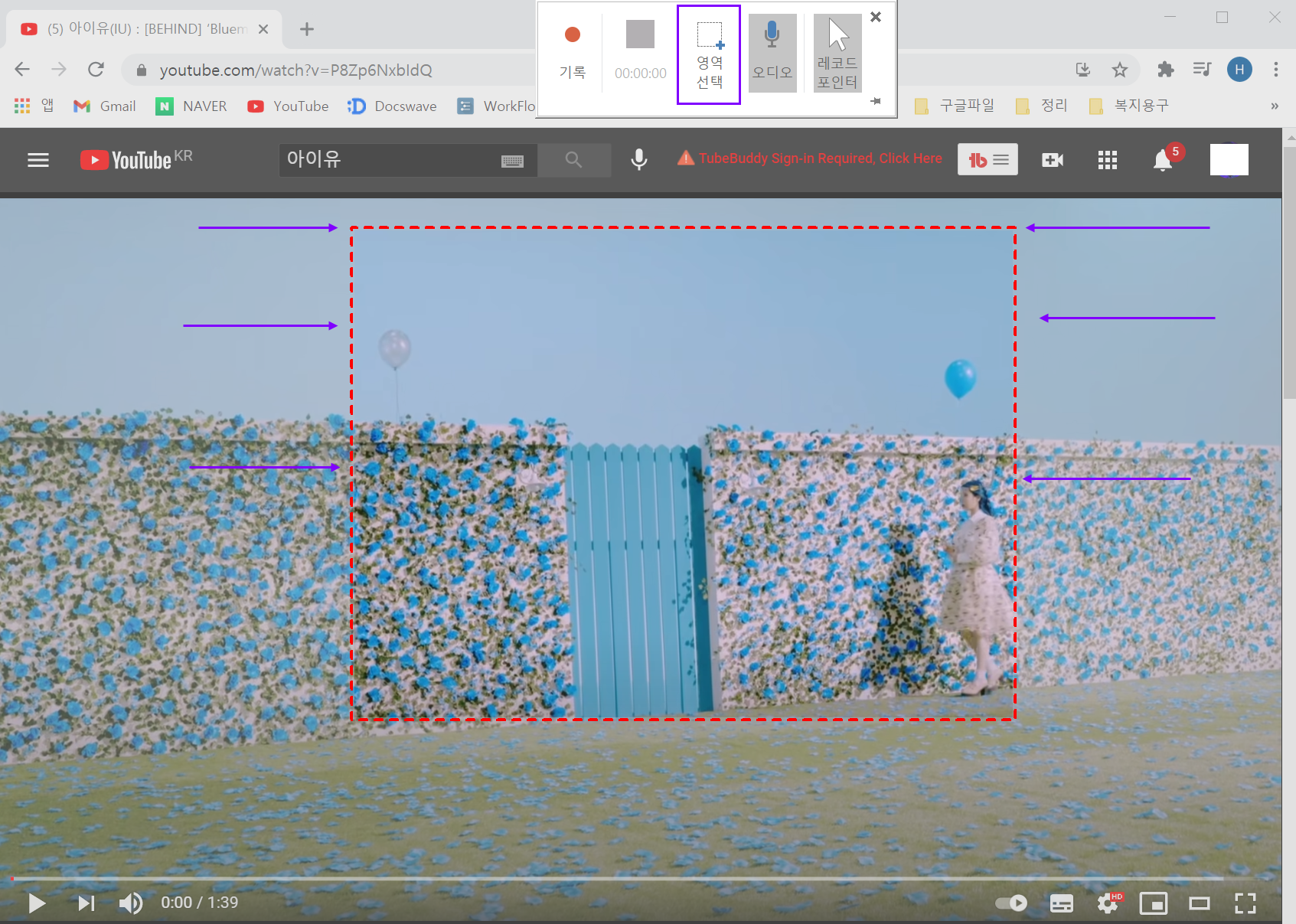Screen dimensions: 1296x924
Task: Mute the video with speaker icon
Action: coord(131,903)
